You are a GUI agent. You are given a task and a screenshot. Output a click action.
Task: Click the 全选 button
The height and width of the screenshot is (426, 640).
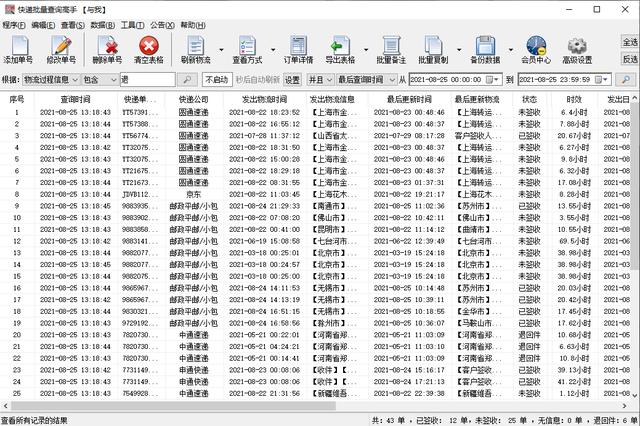630,42
